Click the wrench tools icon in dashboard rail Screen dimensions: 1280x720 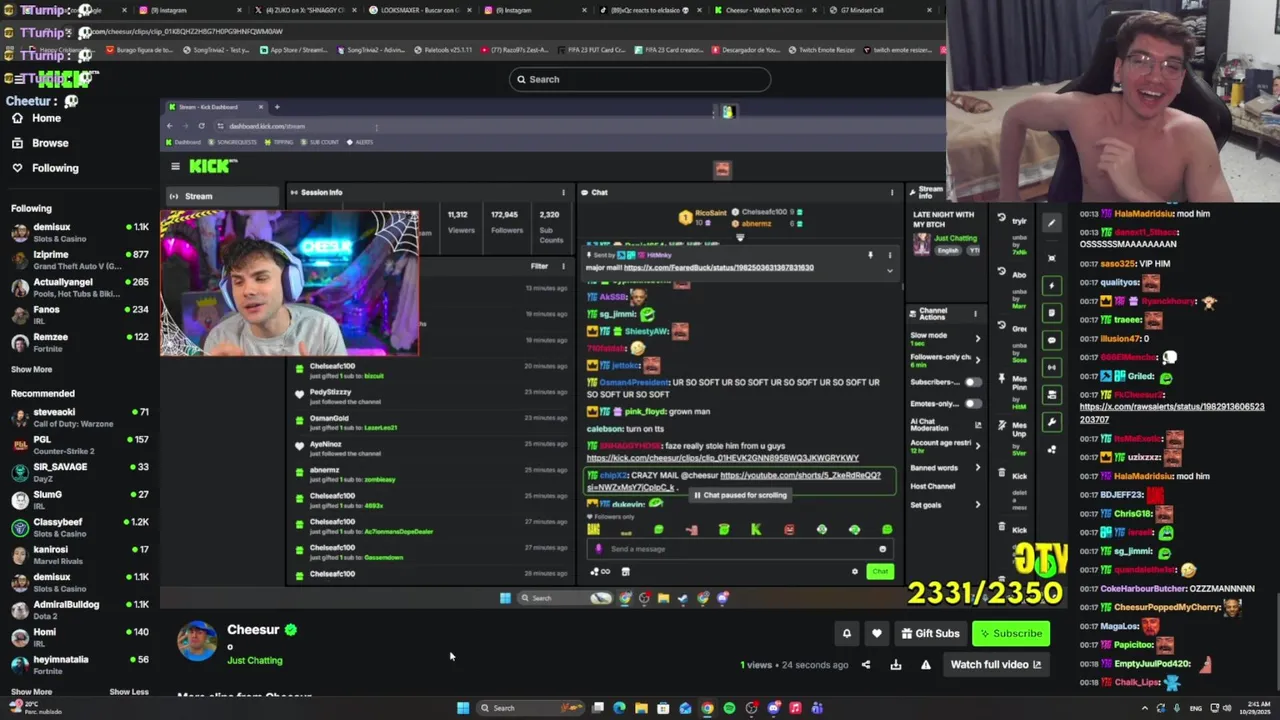(x=1051, y=422)
